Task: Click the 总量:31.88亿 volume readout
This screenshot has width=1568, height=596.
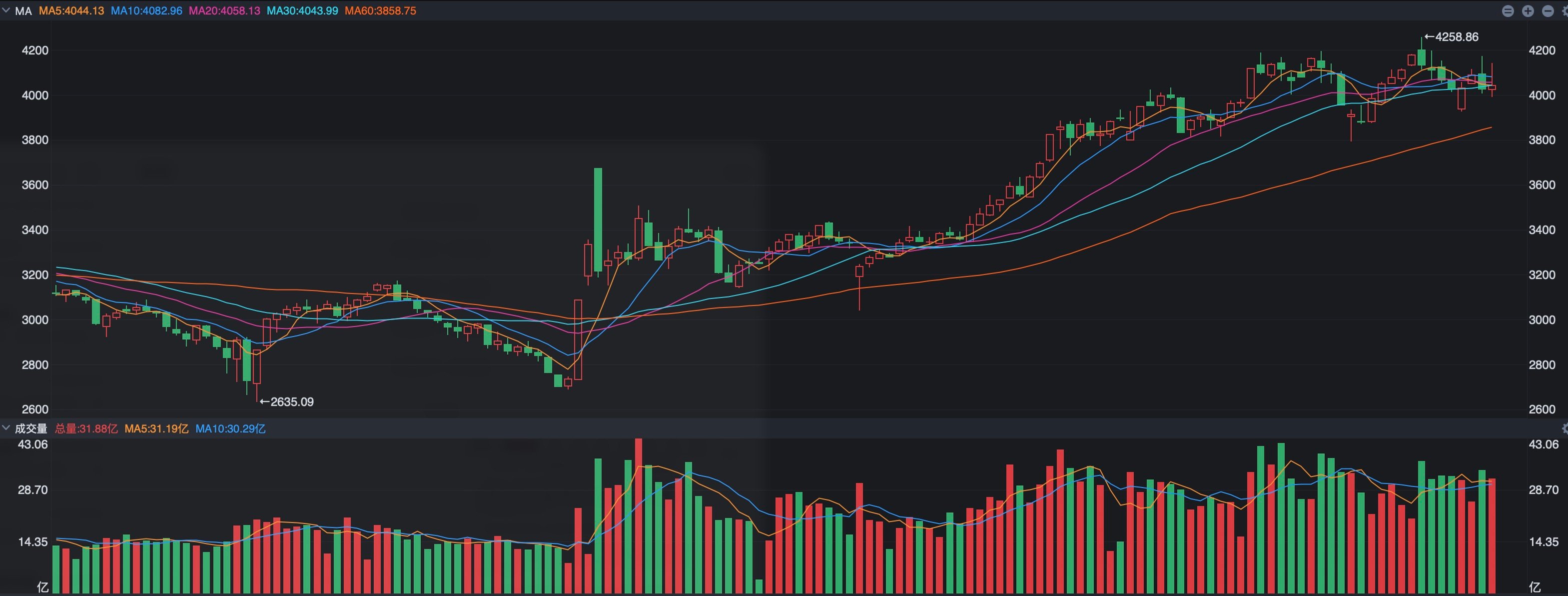Action: pyautogui.click(x=86, y=428)
